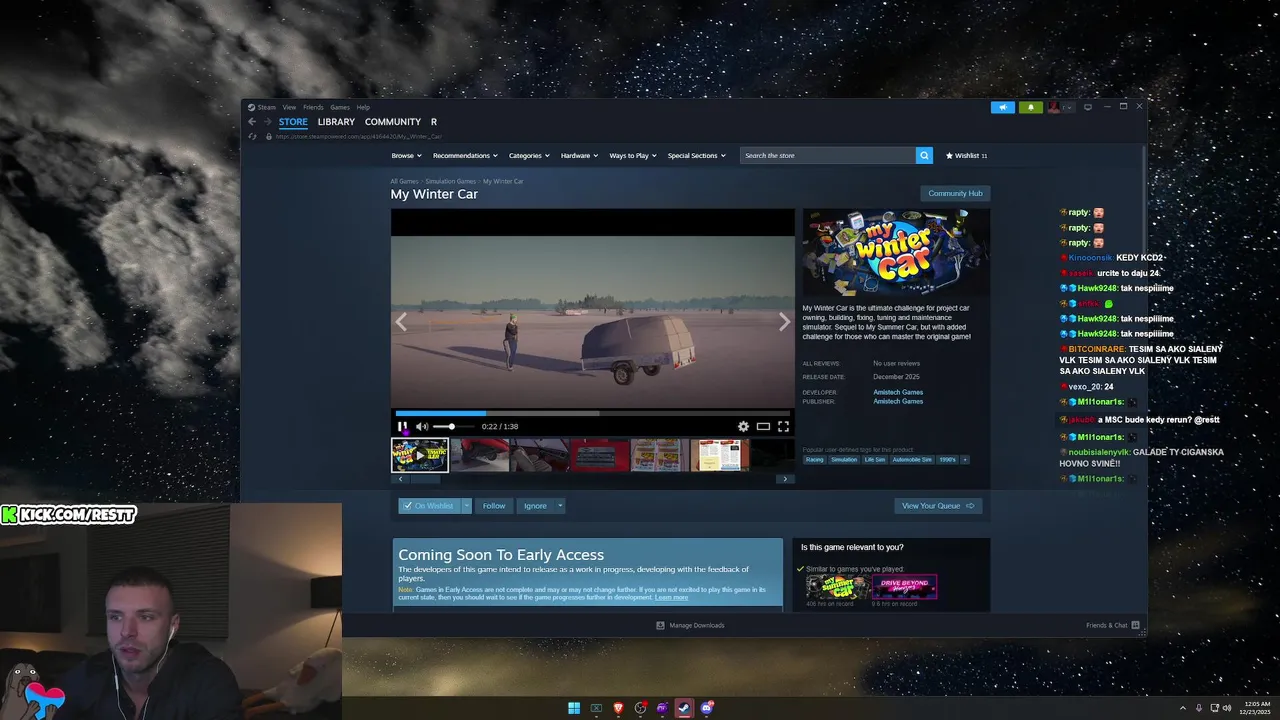Open the Ways to Play dropdown
1280x720 pixels.
633,155
